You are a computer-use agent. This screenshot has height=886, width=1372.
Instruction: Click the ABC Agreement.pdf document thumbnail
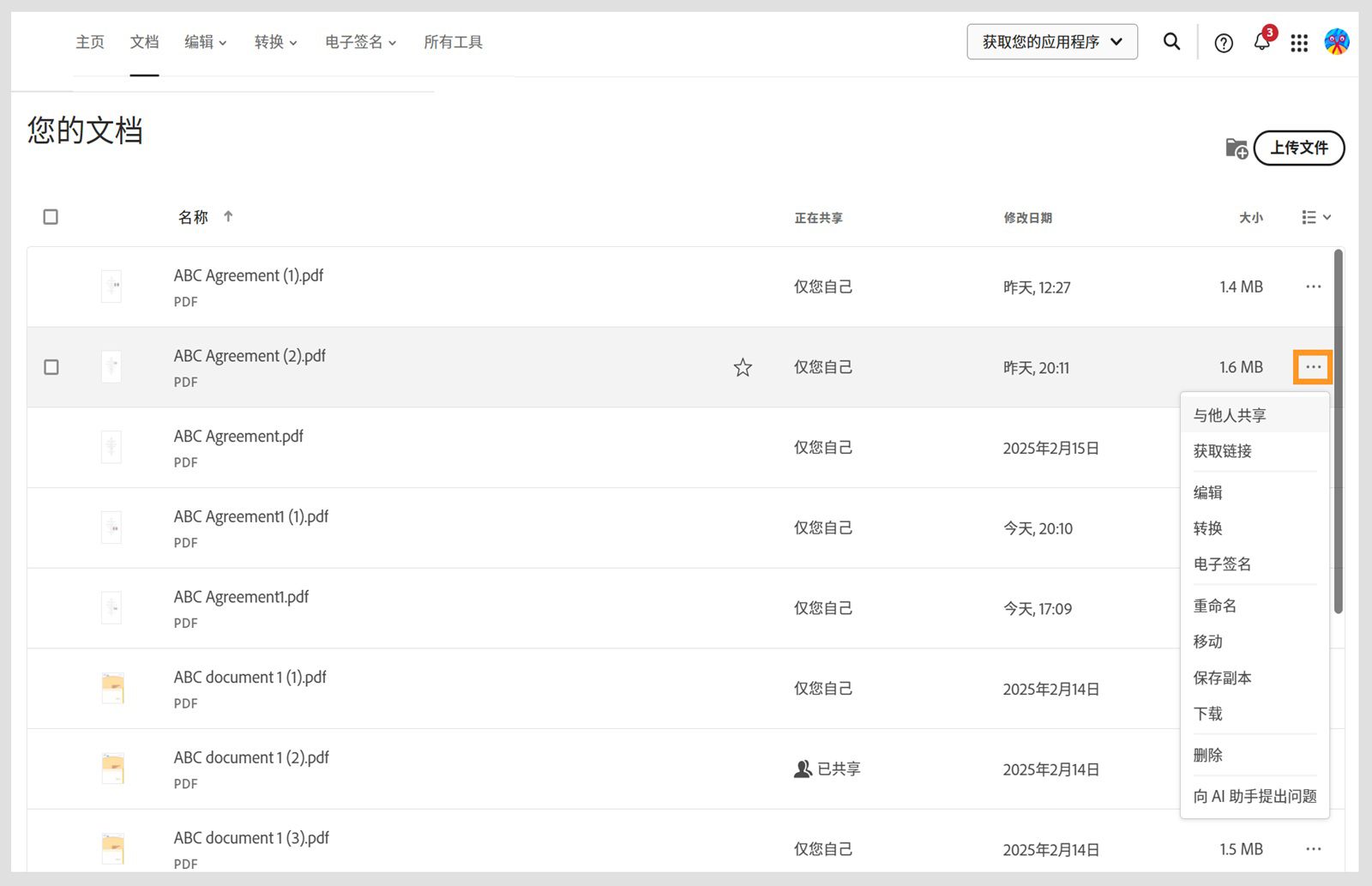pyautogui.click(x=111, y=446)
